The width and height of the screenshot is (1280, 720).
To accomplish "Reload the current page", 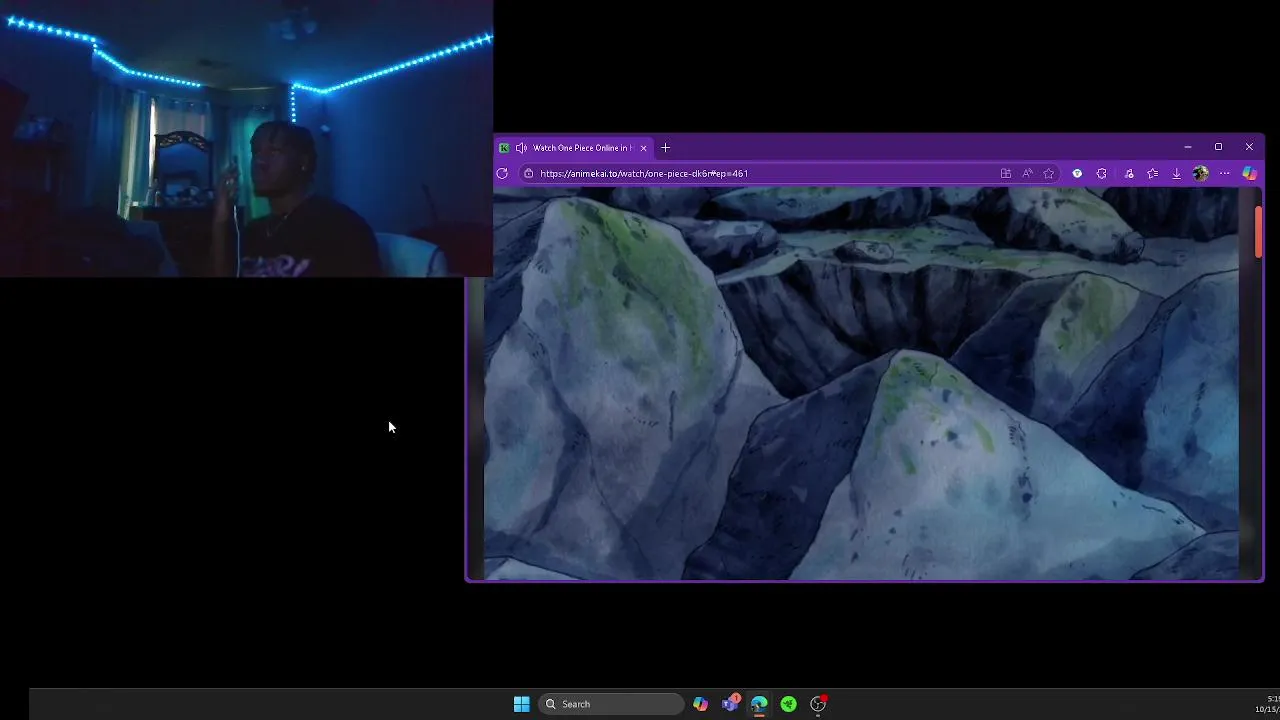I will (x=502, y=173).
